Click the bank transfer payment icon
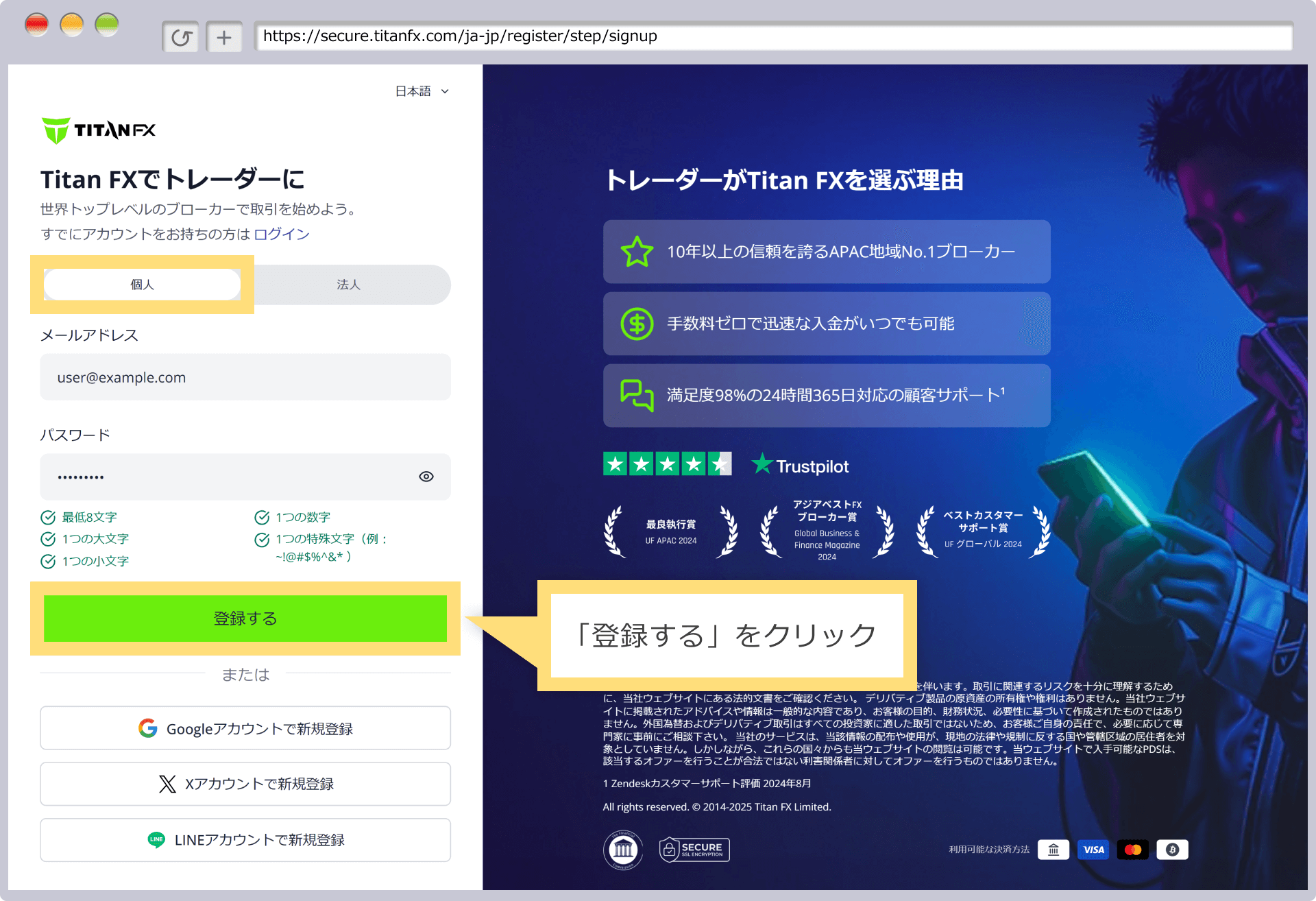The image size is (1316, 901). click(1053, 850)
